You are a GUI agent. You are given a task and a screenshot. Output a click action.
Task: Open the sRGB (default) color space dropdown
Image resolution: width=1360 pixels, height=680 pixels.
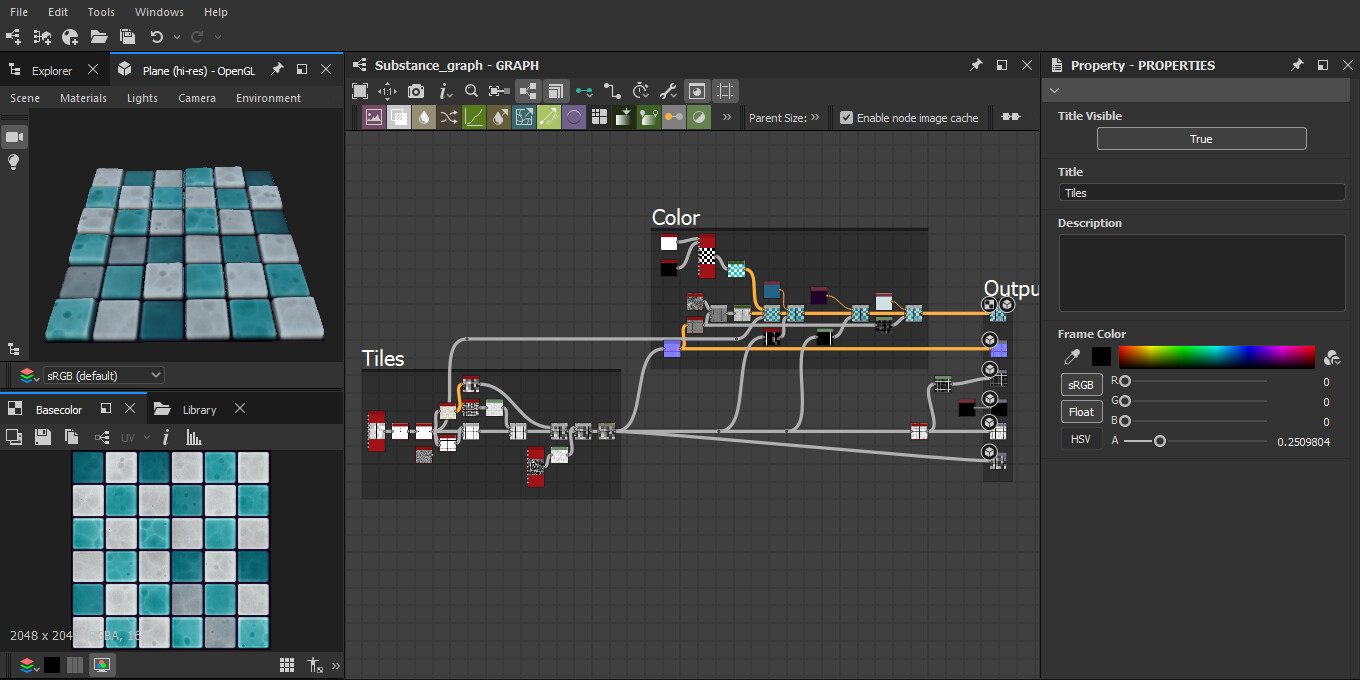click(x=103, y=375)
